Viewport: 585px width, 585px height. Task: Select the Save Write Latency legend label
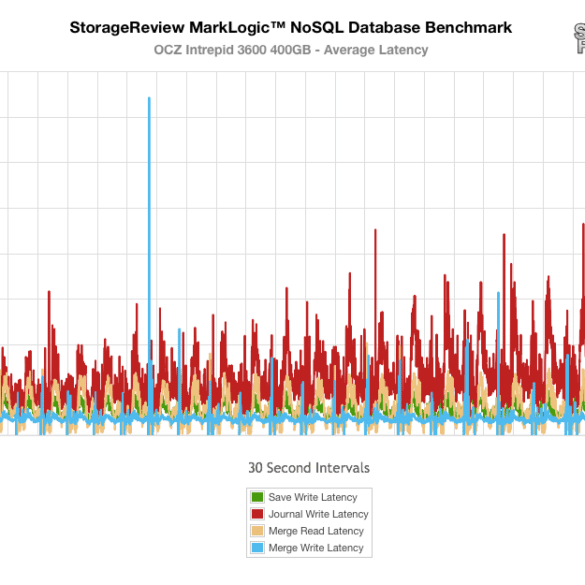coord(313,497)
